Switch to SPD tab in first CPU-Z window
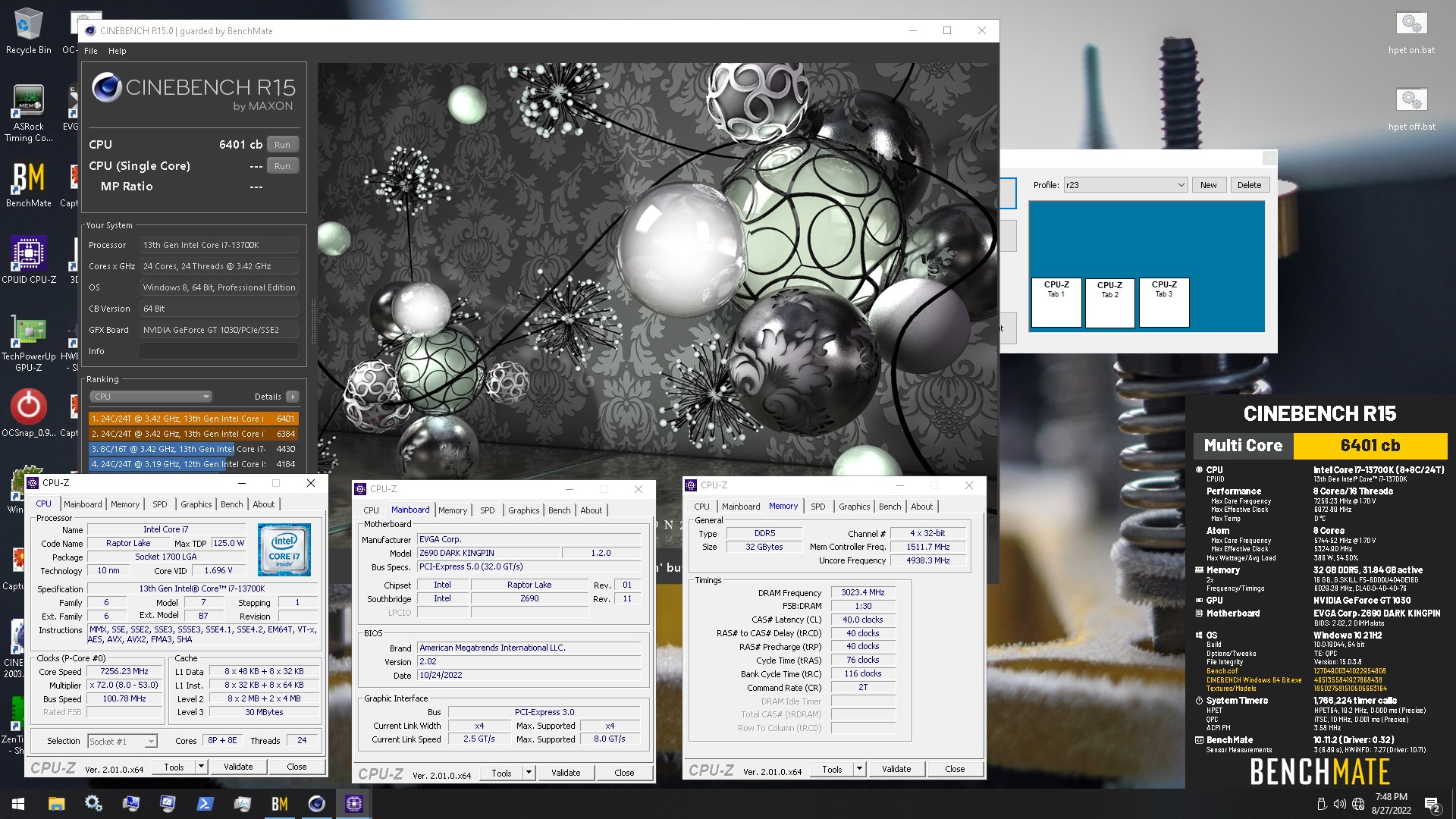1456x819 pixels. [x=159, y=504]
